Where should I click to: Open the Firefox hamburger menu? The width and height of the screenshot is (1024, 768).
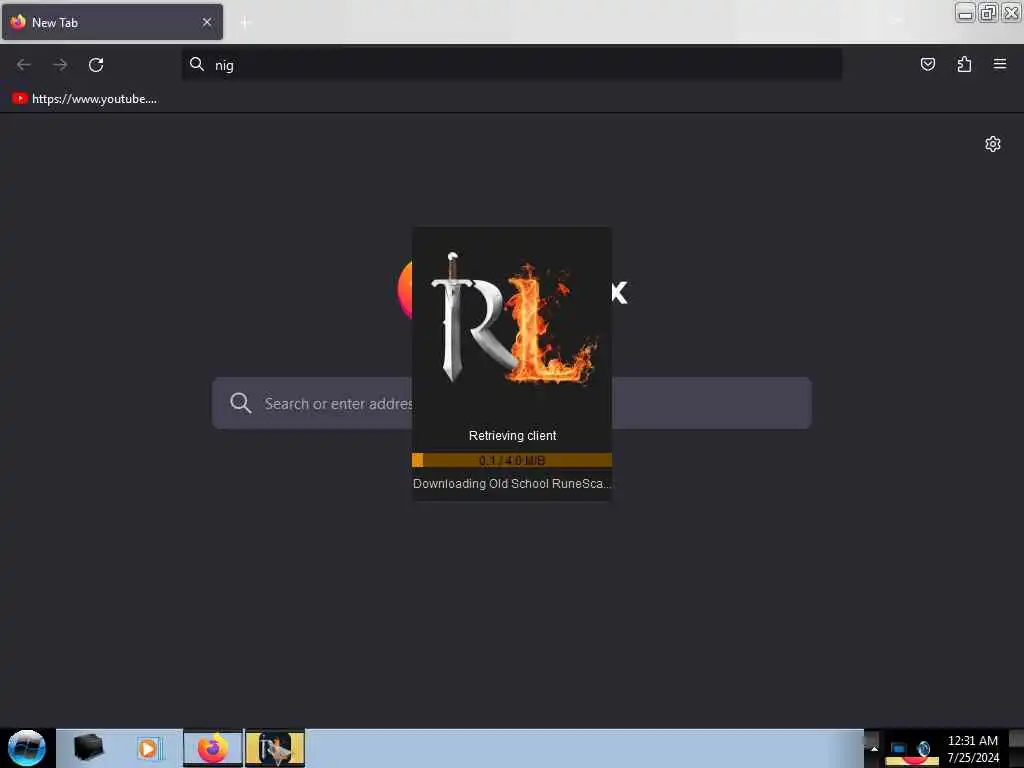click(1000, 64)
